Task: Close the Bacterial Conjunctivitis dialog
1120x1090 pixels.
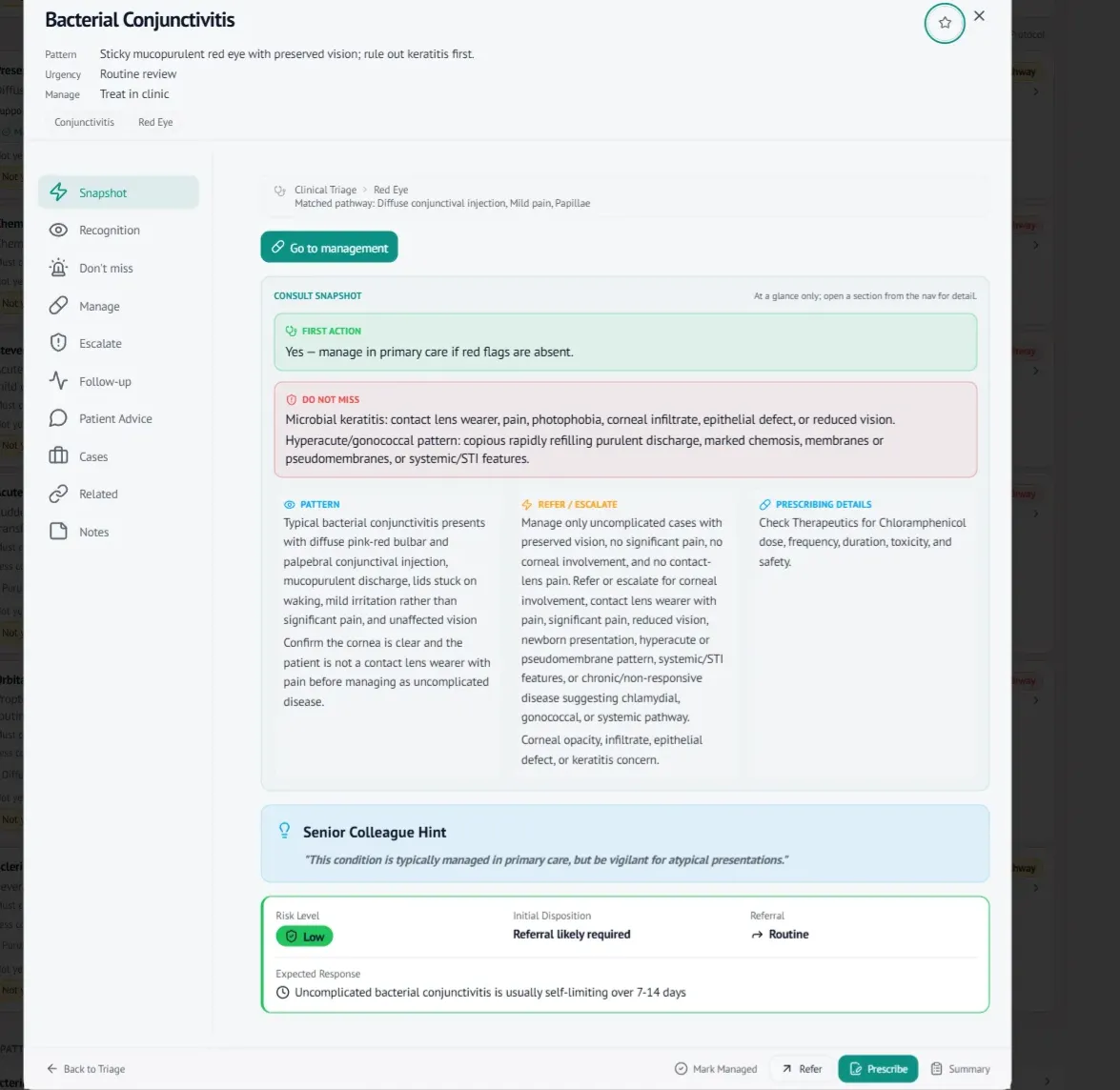Action: click(979, 15)
